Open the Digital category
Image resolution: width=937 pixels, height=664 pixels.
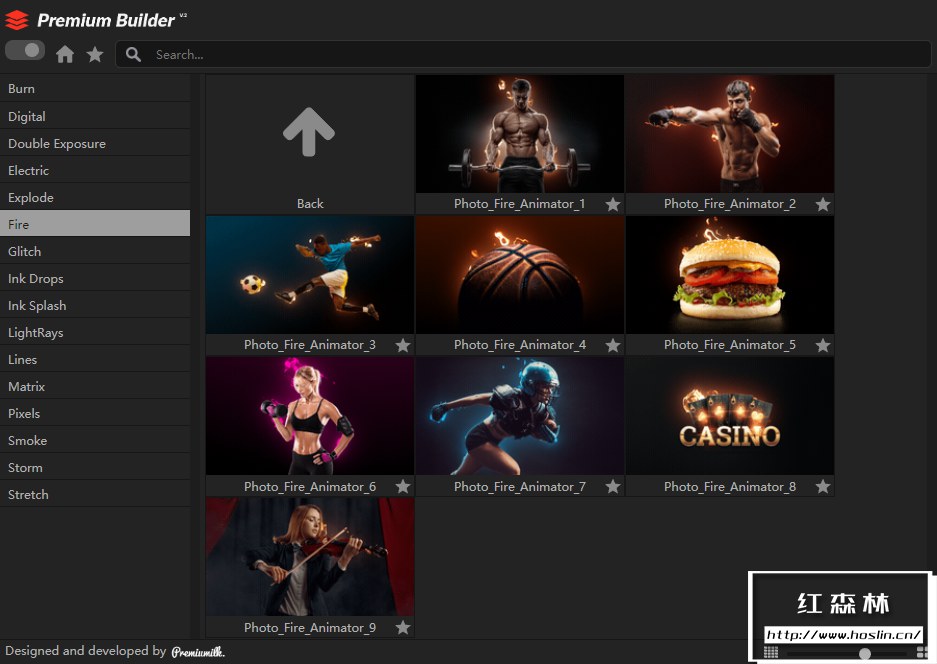click(x=95, y=116)
